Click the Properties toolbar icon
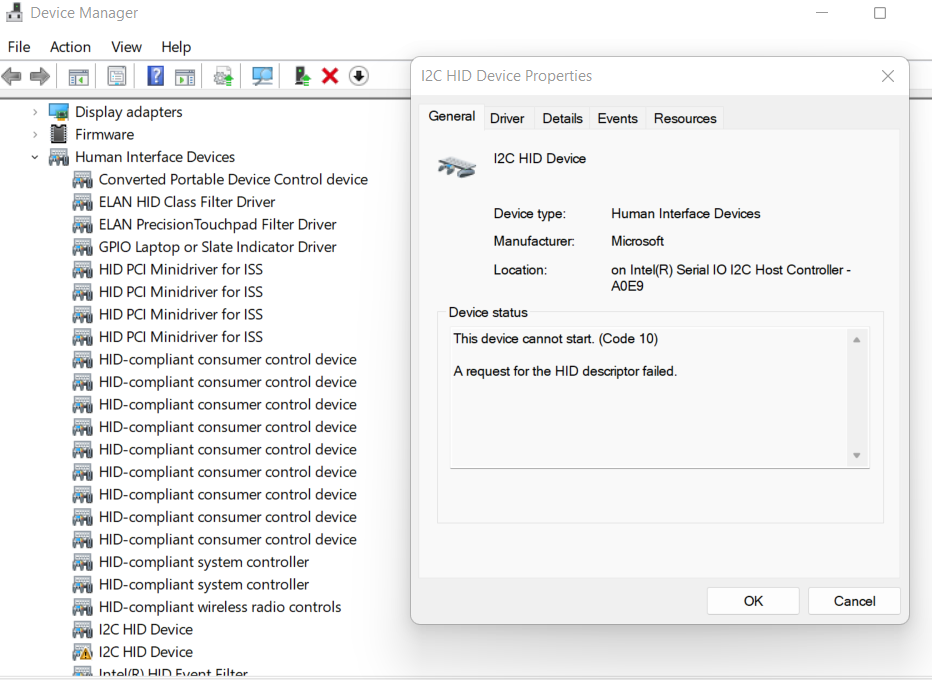 point(117,76)
